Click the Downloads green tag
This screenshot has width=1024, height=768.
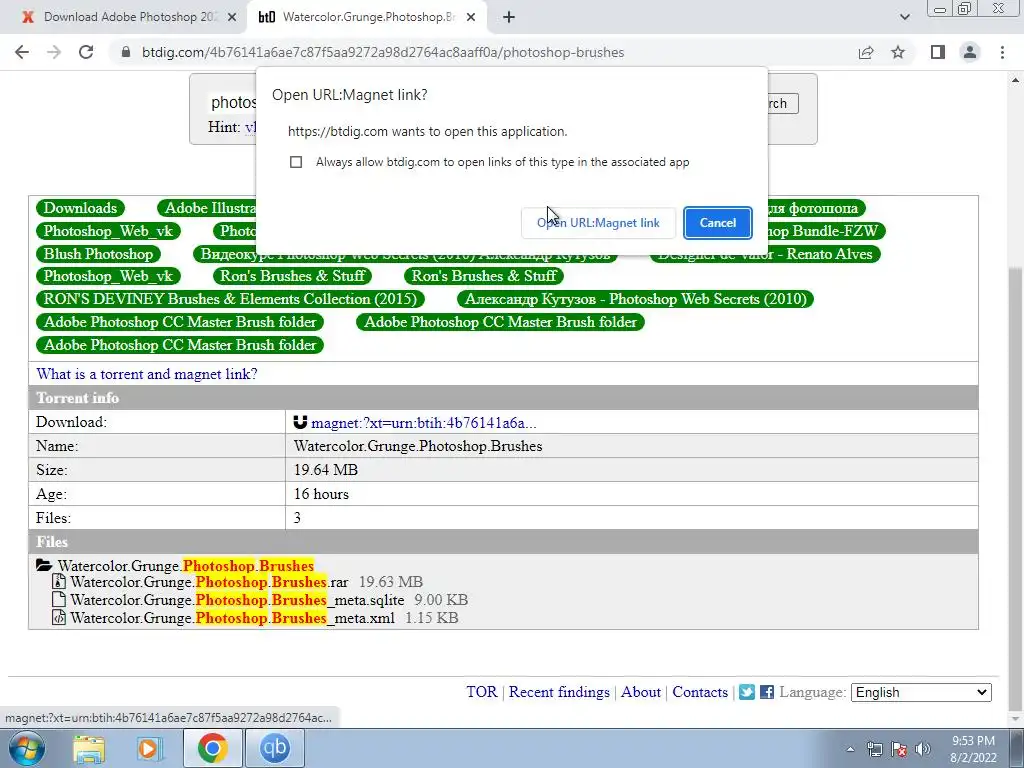pos(80,208)
